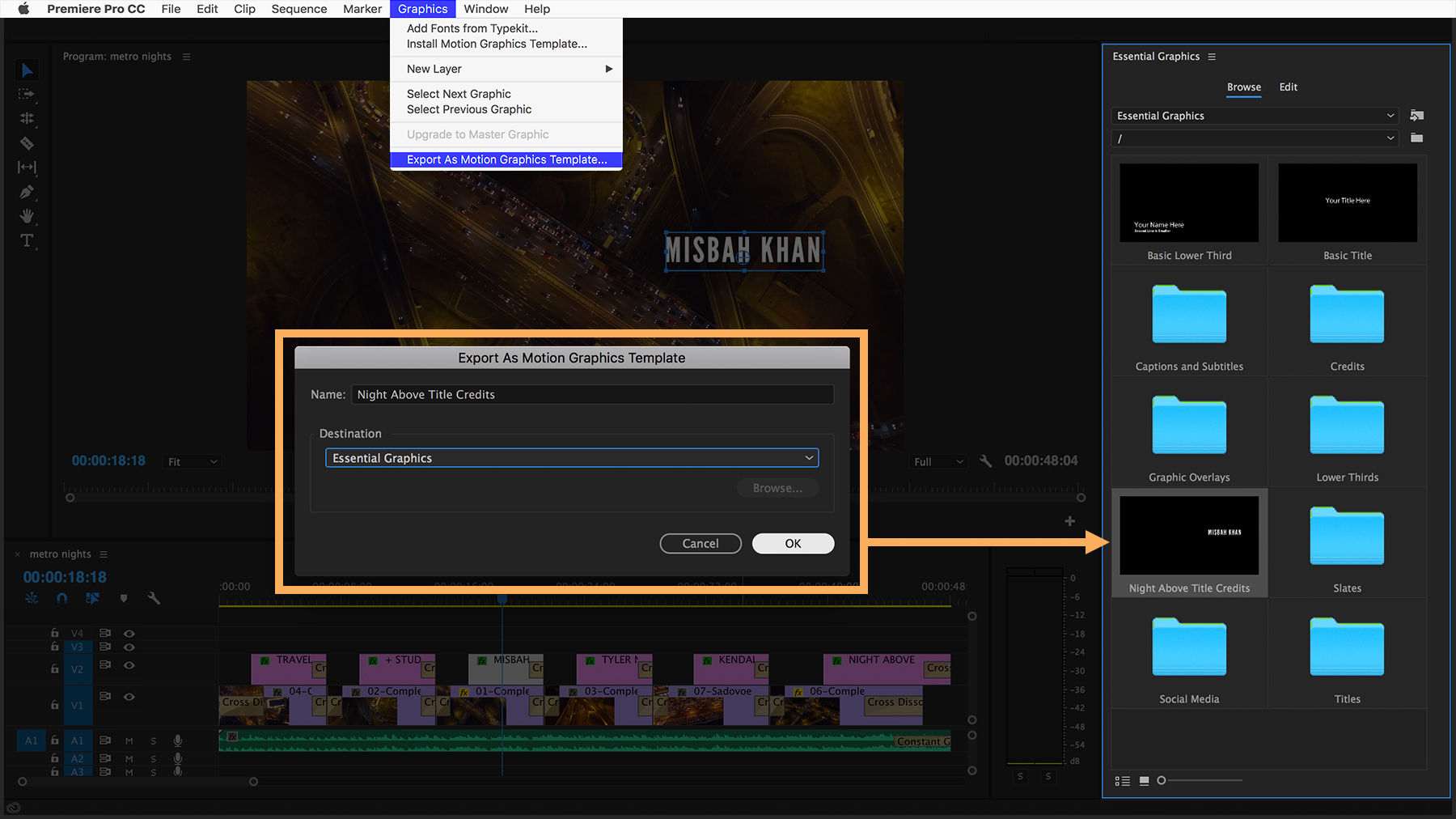
Task: Click the voice-over record mic on track A1
Action: 178,740
